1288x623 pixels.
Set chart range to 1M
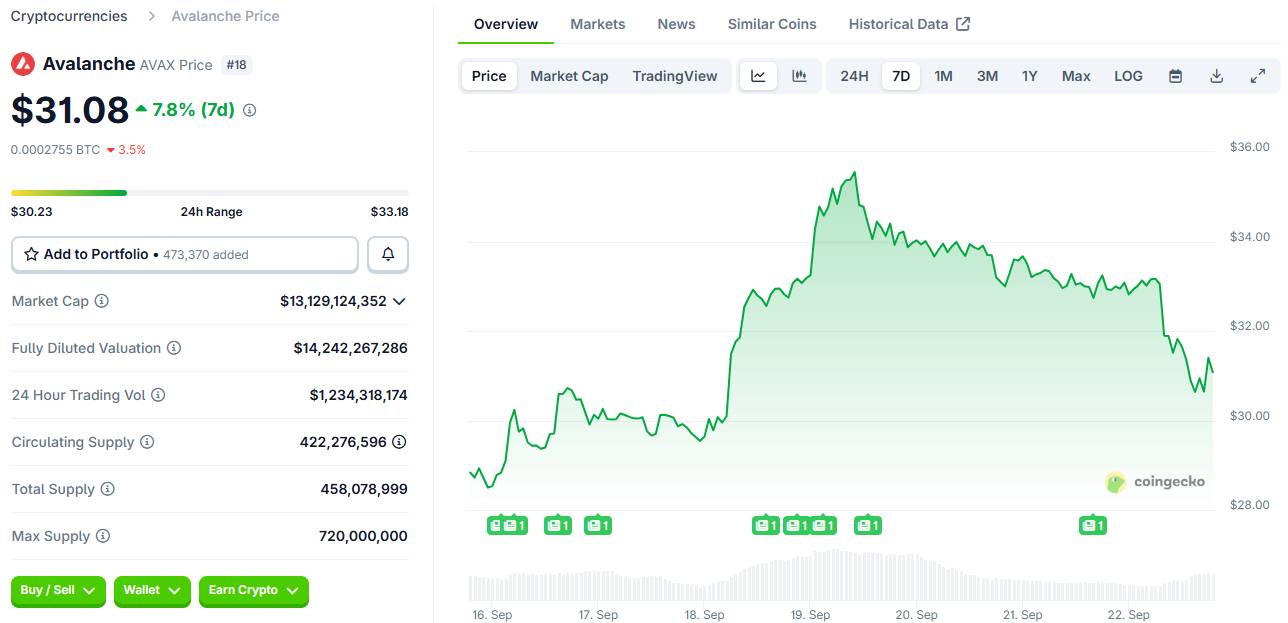[943, 76]
